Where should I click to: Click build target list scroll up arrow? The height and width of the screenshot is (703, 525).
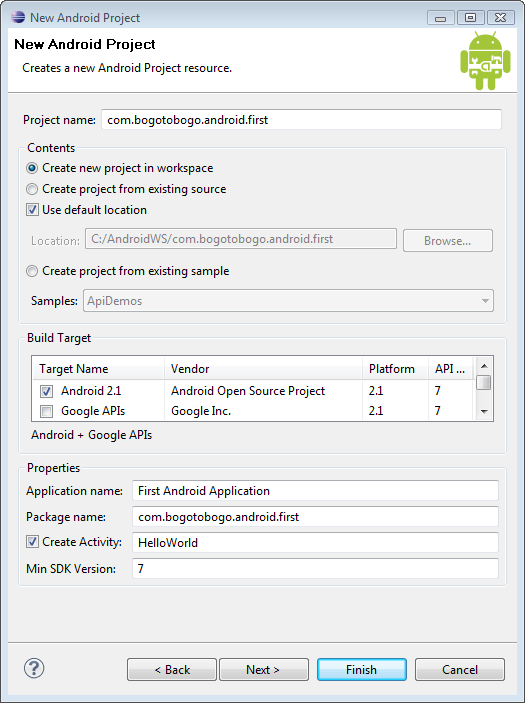click(x=484, y=366)
